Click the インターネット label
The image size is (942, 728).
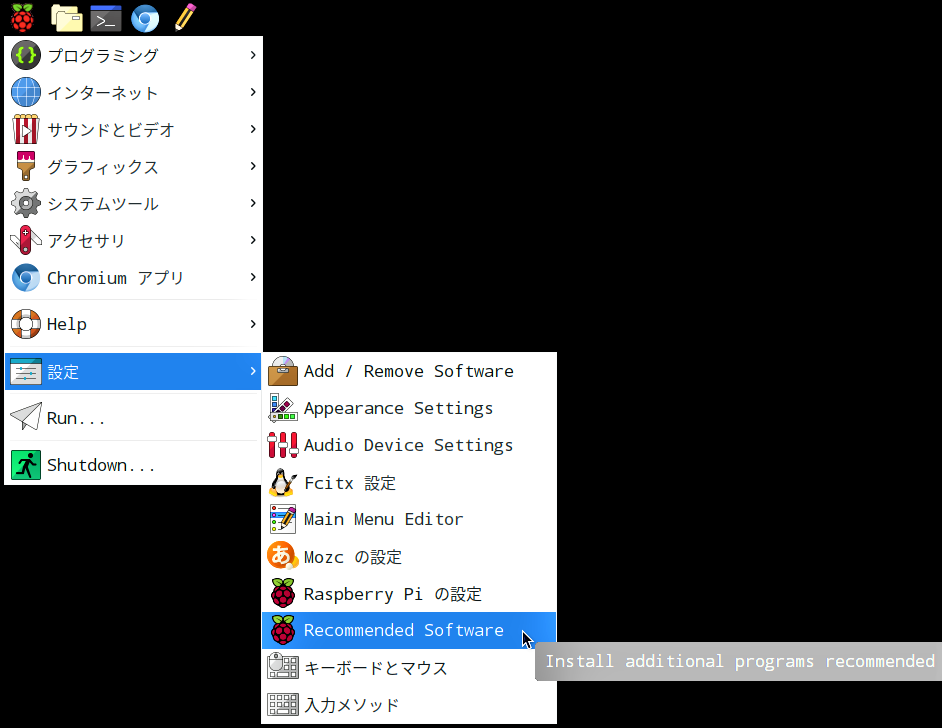(103, 93)
